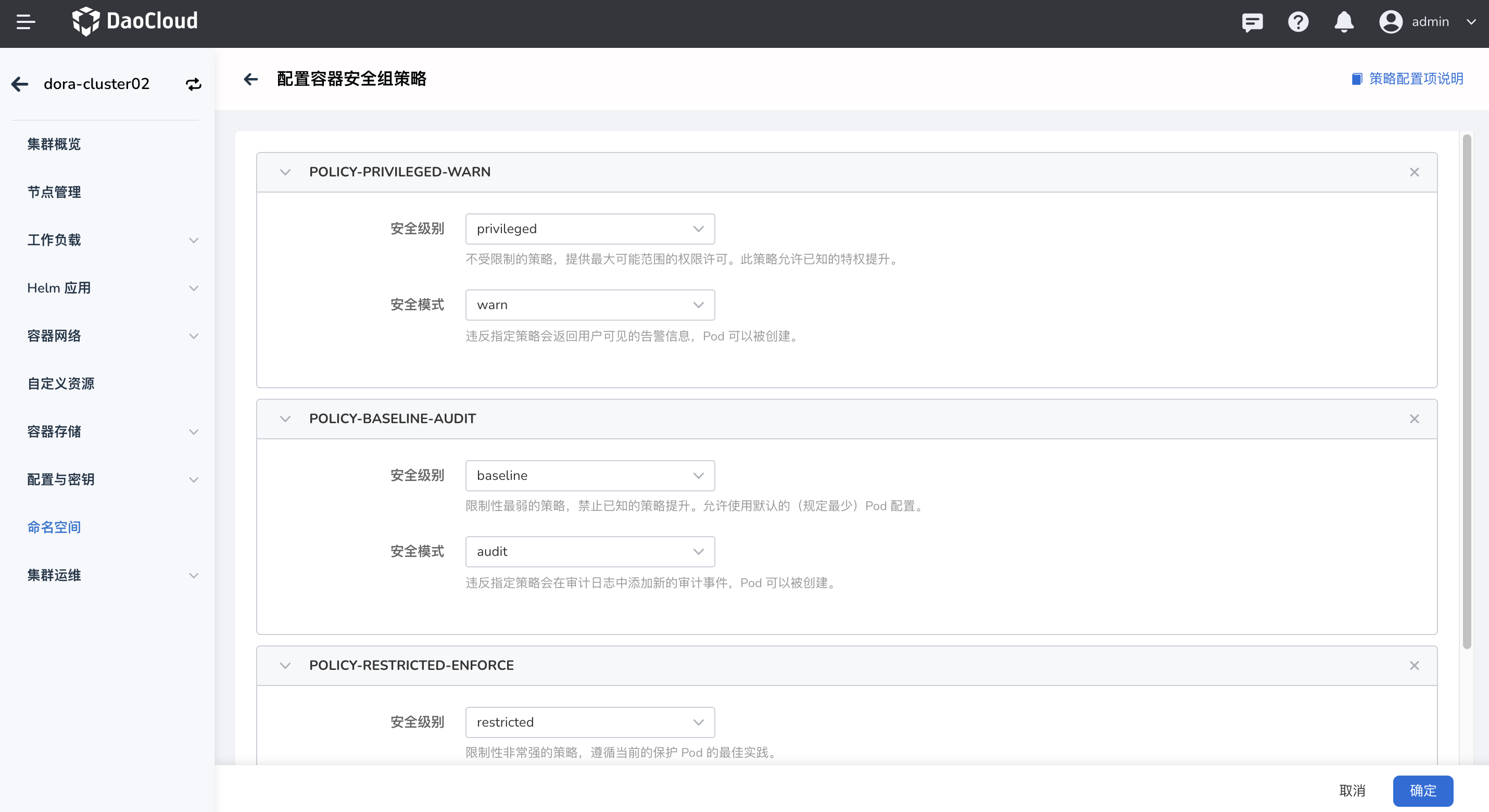Click the 配置容器安全组策略 page title
1489x812 pixels.
pyautogui.click(x=351, y=79)
